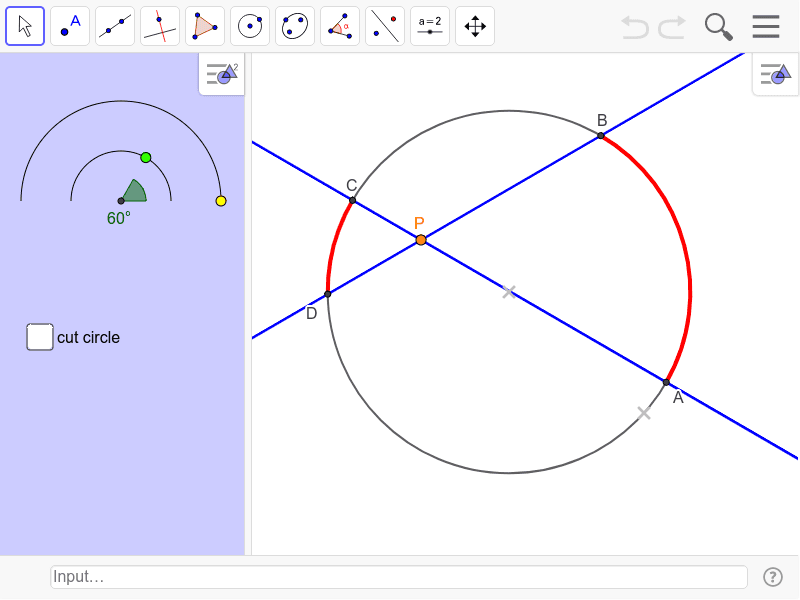
Task: Open GeoGebra search
Action: tap(718, 27)
